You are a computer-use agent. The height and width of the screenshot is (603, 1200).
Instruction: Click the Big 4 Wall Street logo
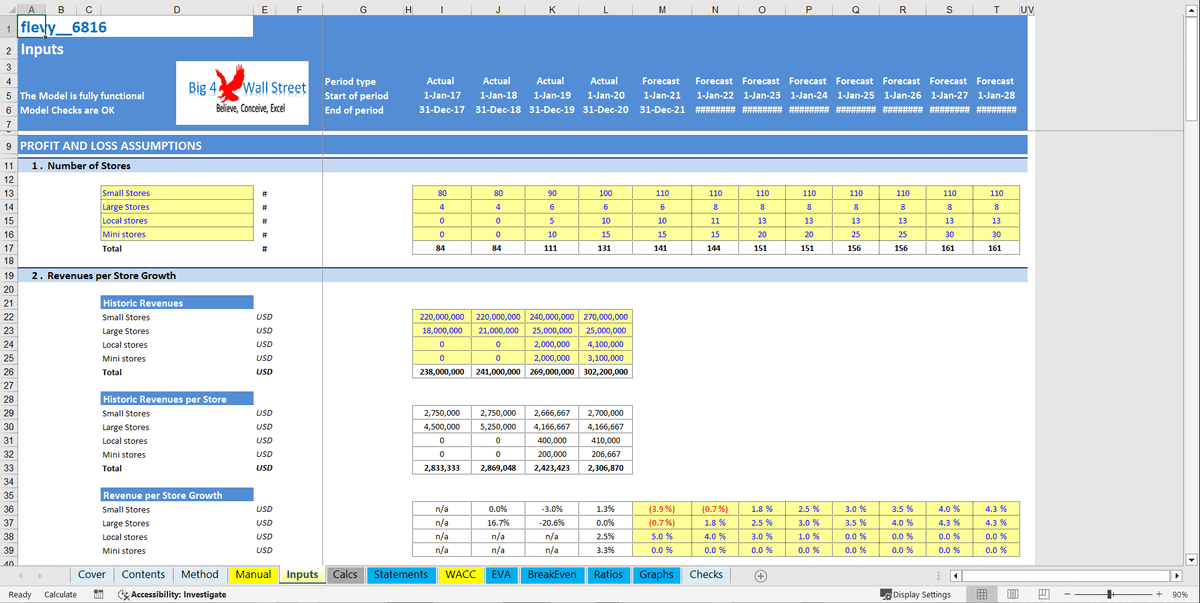pos(241,93)
